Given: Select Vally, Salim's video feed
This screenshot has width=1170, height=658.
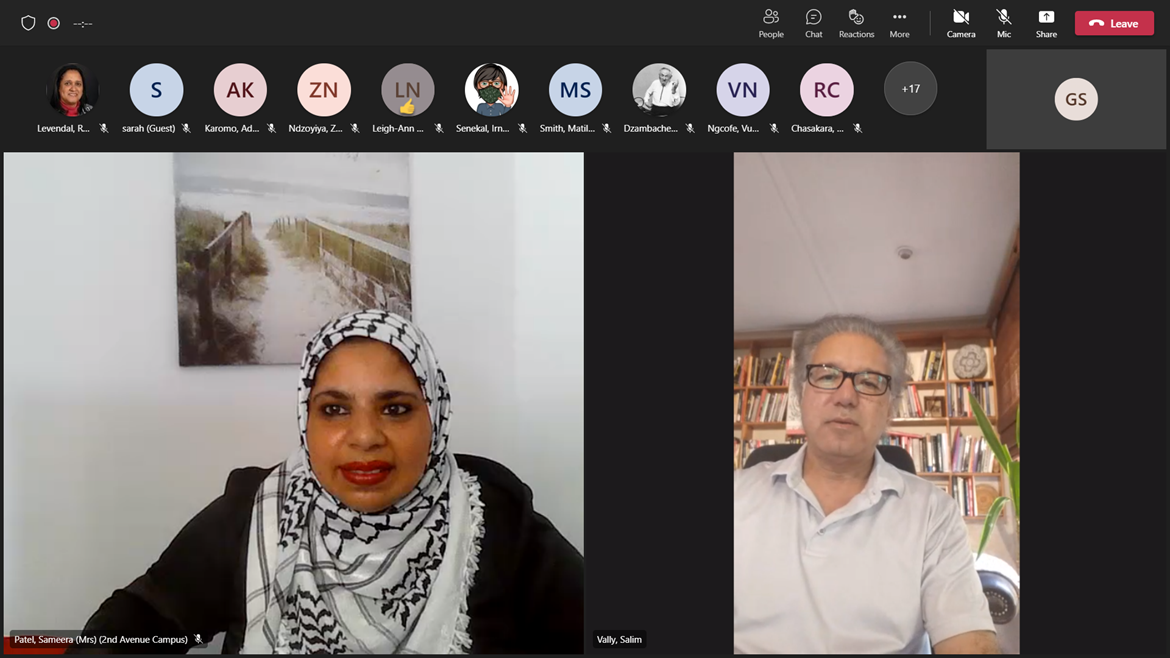Looking at the screenshot, I should 876,403.
